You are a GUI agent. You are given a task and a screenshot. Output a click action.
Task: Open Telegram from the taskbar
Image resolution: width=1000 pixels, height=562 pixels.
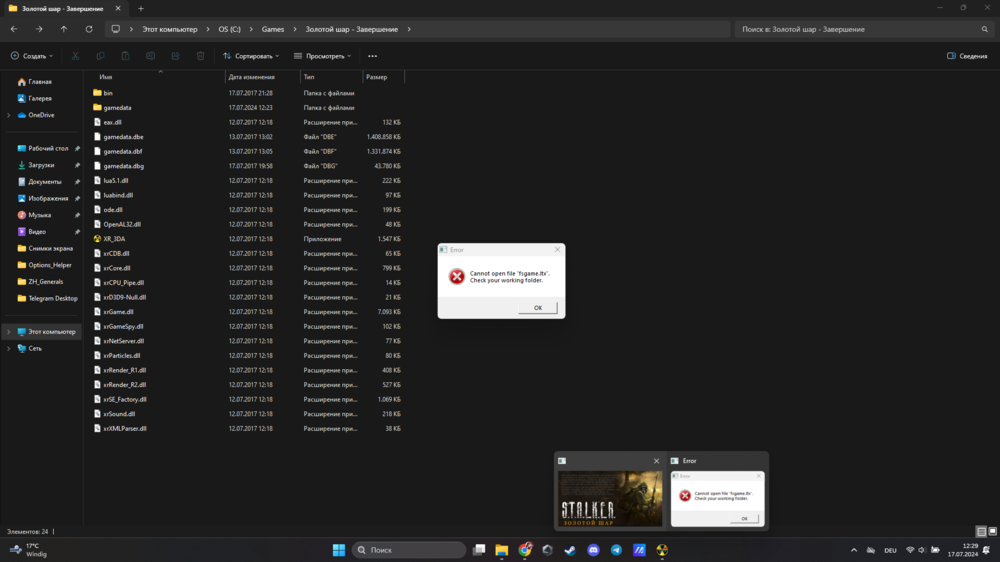click(x=616, y=550)
